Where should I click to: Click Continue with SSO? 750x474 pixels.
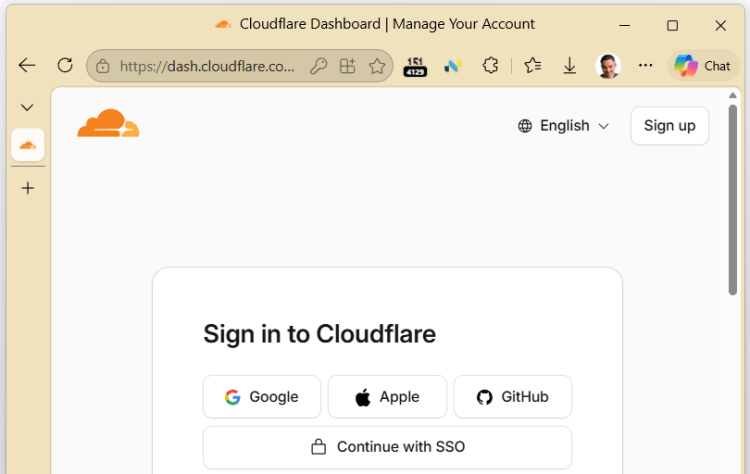tap(387, 447)
